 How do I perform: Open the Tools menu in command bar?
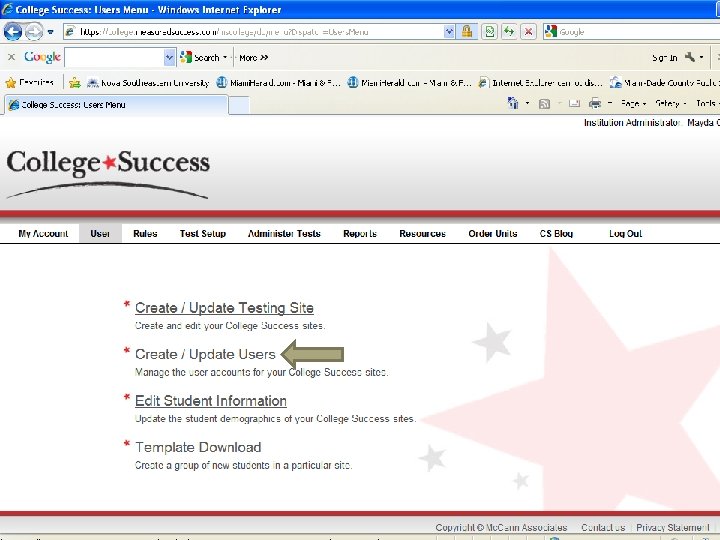[x=707, y=103]
